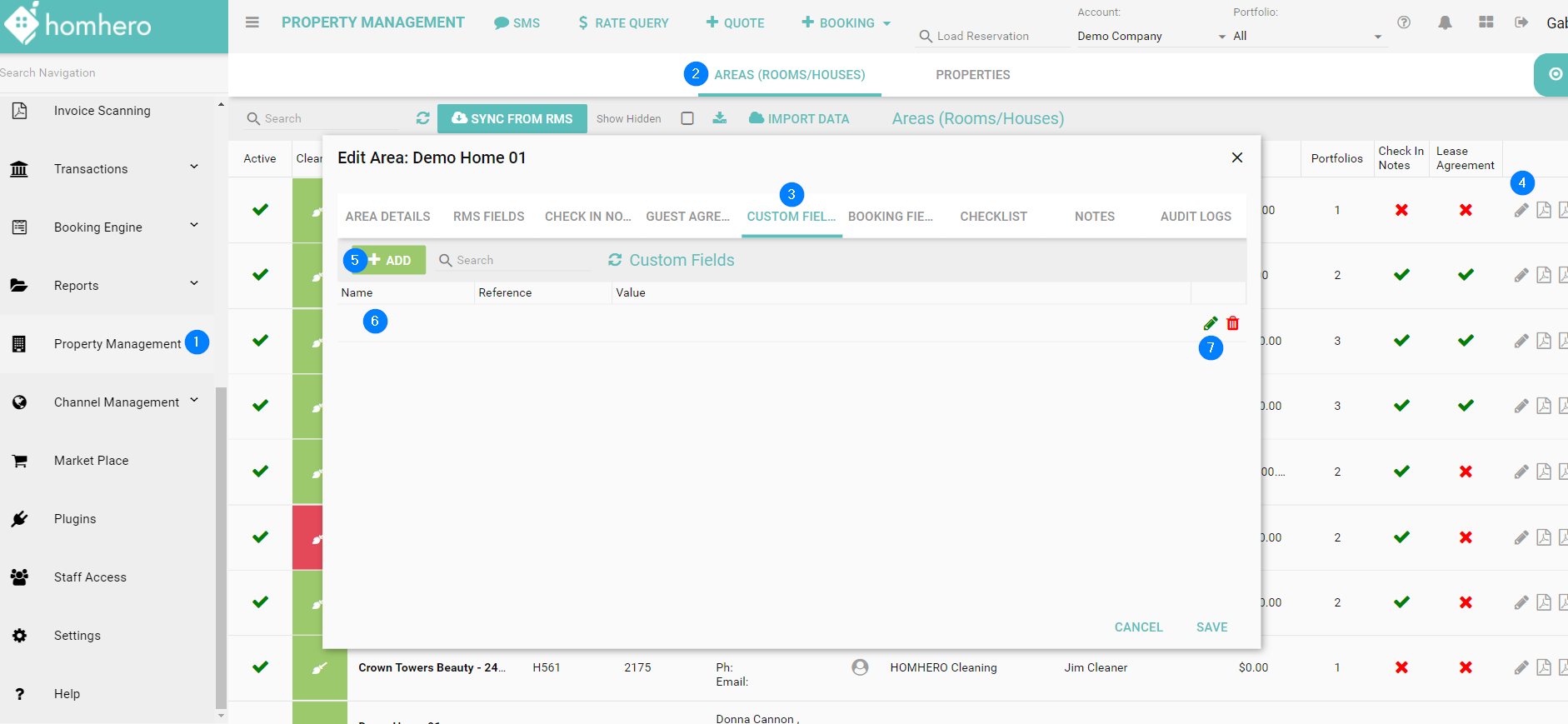Click the help question mark icon in header
The image size is (1568, 724).
point(1404,22)
